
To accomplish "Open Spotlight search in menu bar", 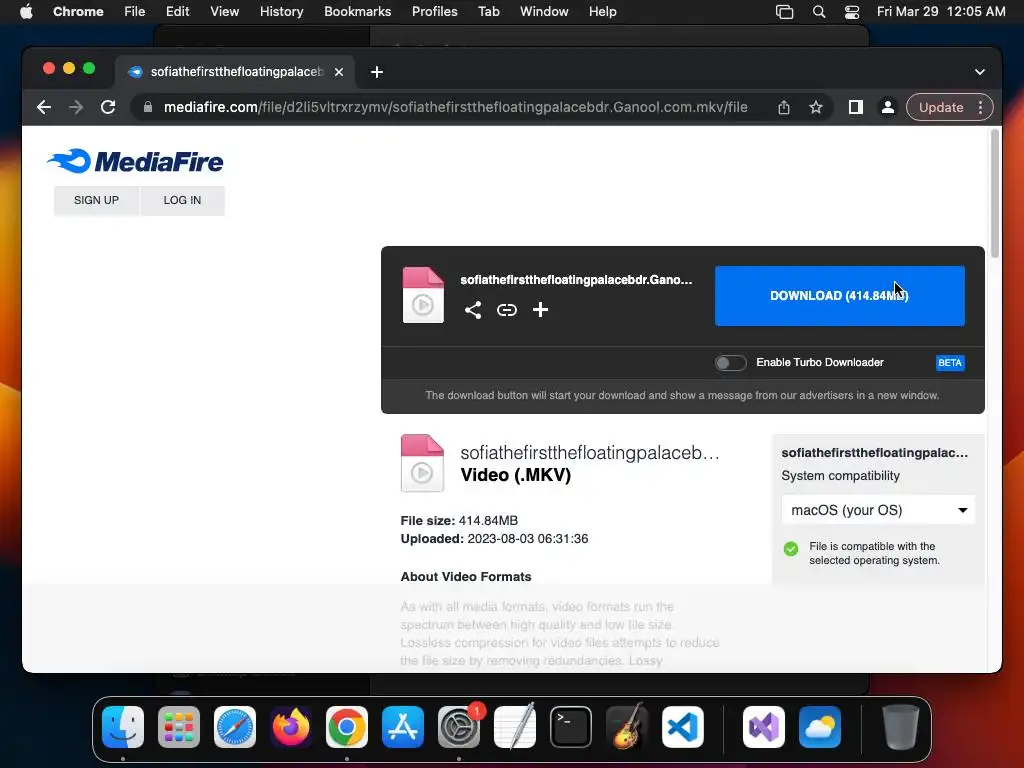I will click(x=818, y=12).
